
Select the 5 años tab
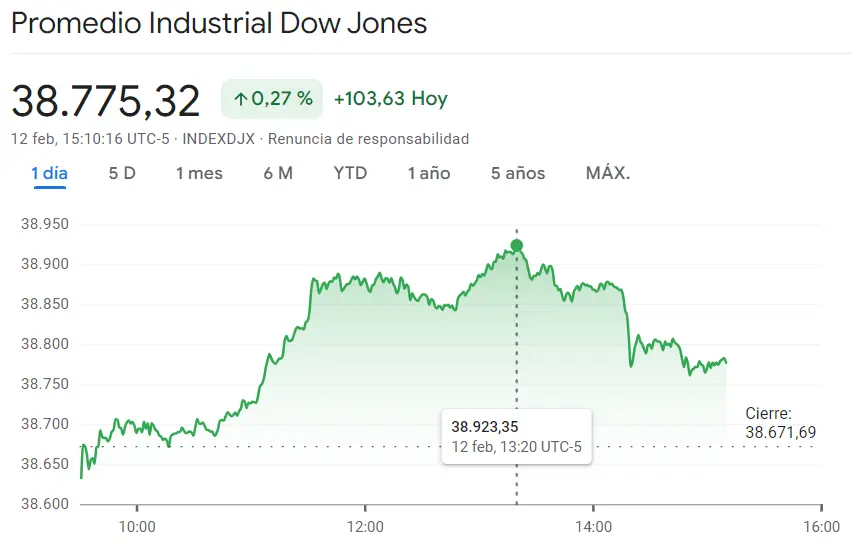click(x=518, y=173)
